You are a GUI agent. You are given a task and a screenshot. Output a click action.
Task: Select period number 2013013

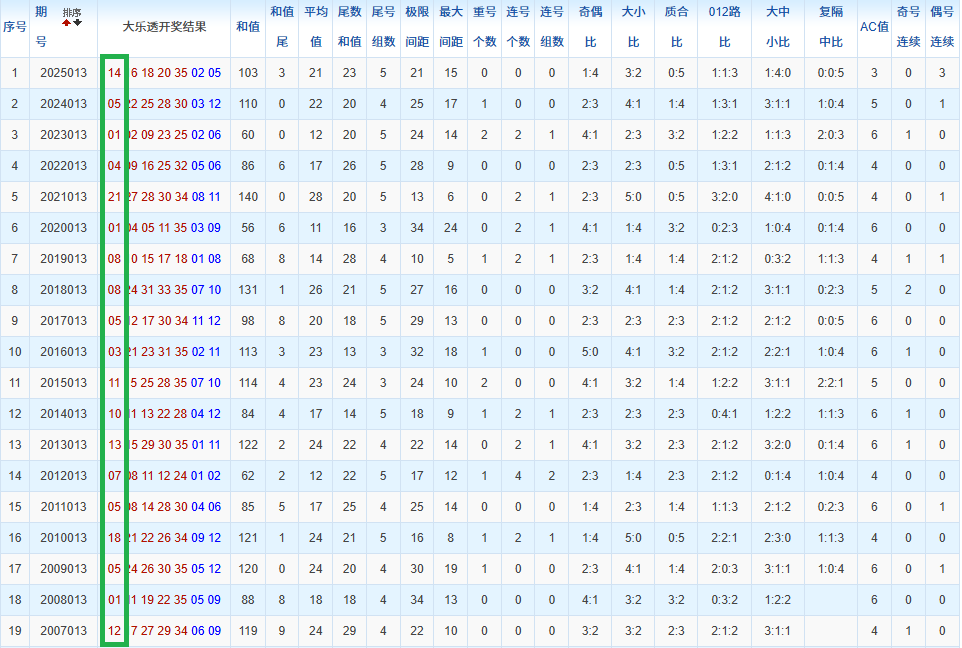[64, 445]
